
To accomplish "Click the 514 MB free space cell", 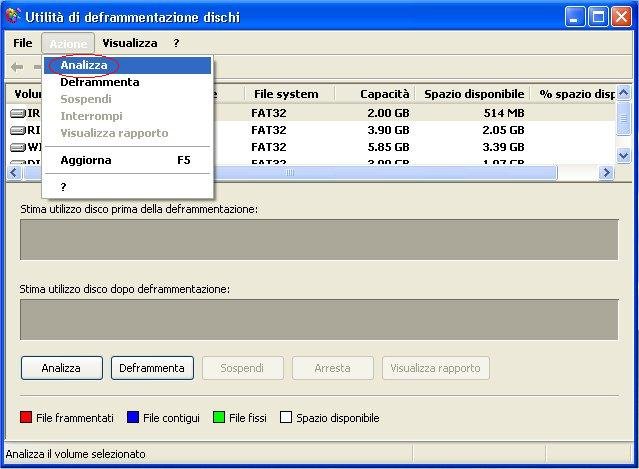I will pyautogui.click(x=504, y=113).
